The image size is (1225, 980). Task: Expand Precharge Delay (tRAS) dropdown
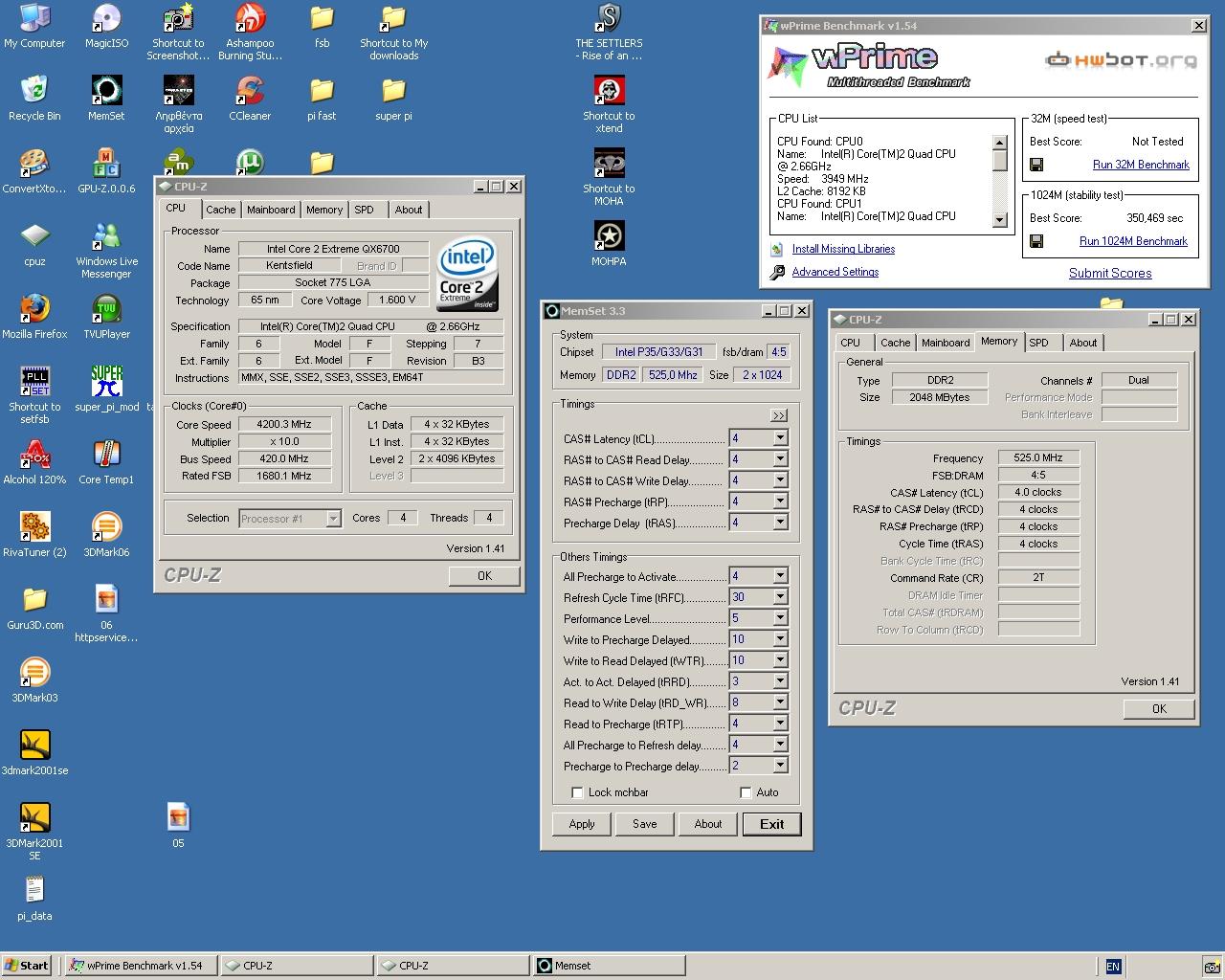[780, 523]
